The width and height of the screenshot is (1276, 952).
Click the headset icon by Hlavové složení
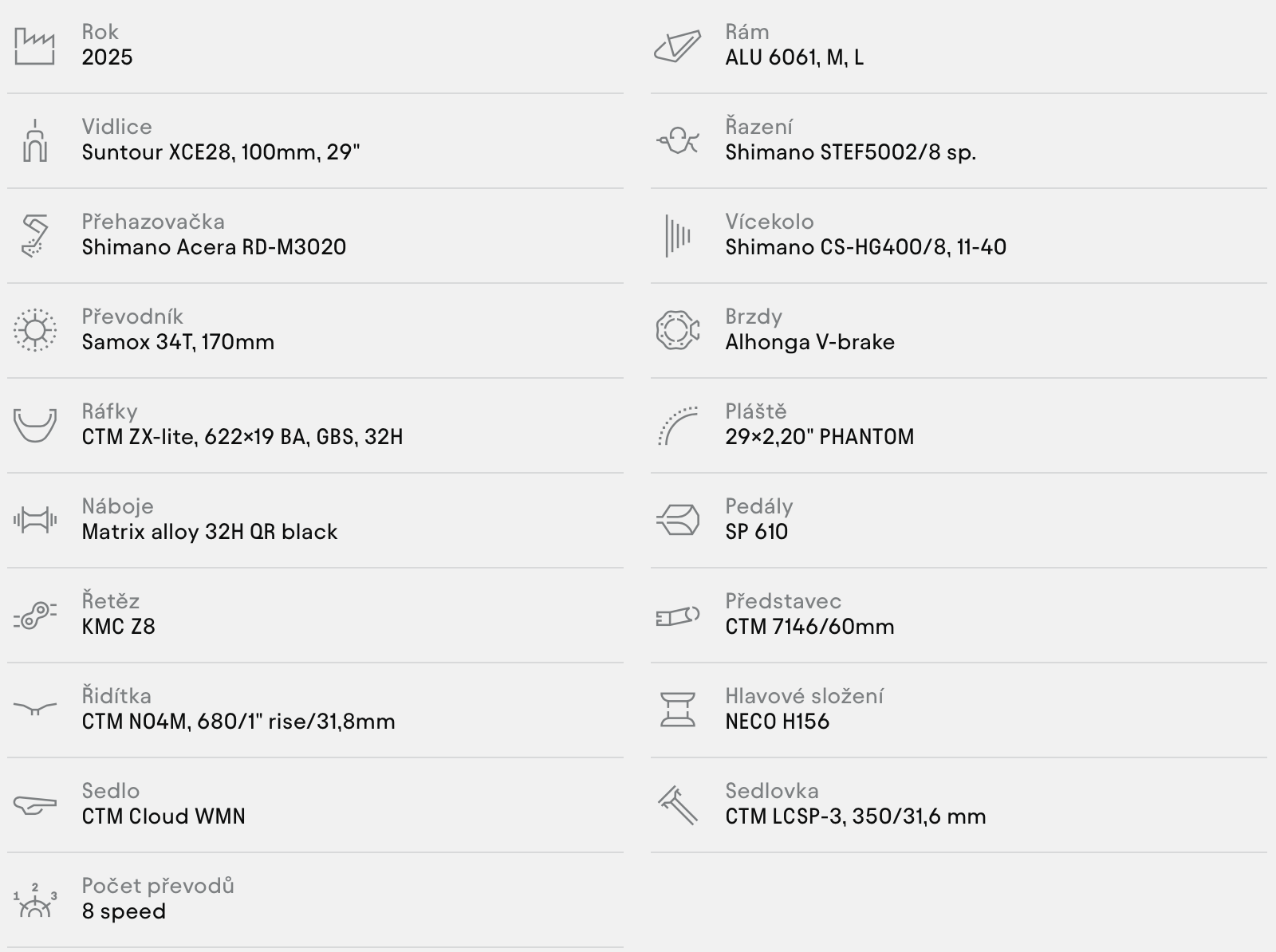click(x=677, y=710)
